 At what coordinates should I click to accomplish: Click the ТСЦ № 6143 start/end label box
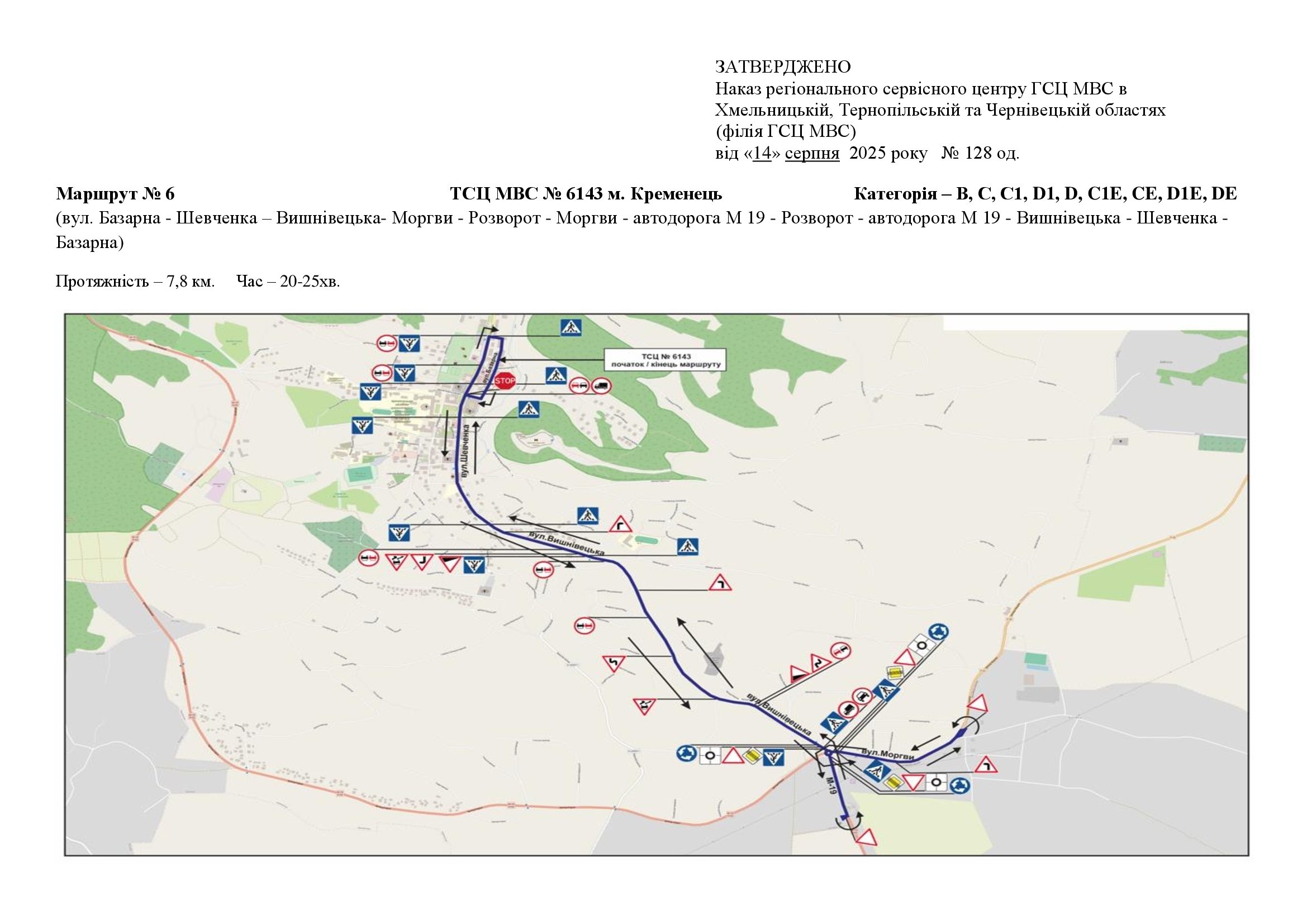tap(665, 360)
